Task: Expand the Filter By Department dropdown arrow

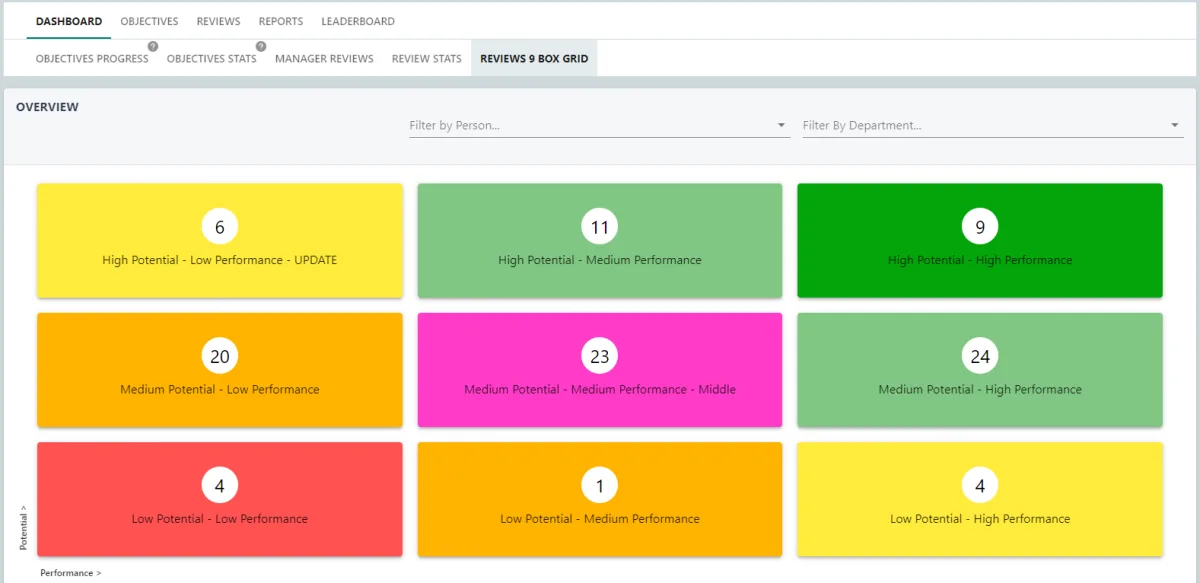Action: click(x=1175, y=126)
